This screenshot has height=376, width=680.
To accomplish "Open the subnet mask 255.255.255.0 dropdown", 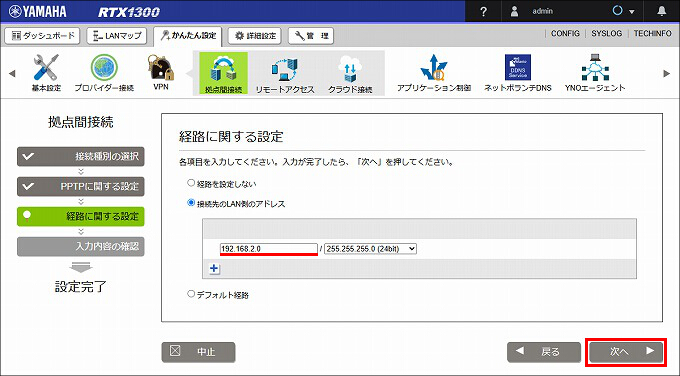I will tap(370, 249).
